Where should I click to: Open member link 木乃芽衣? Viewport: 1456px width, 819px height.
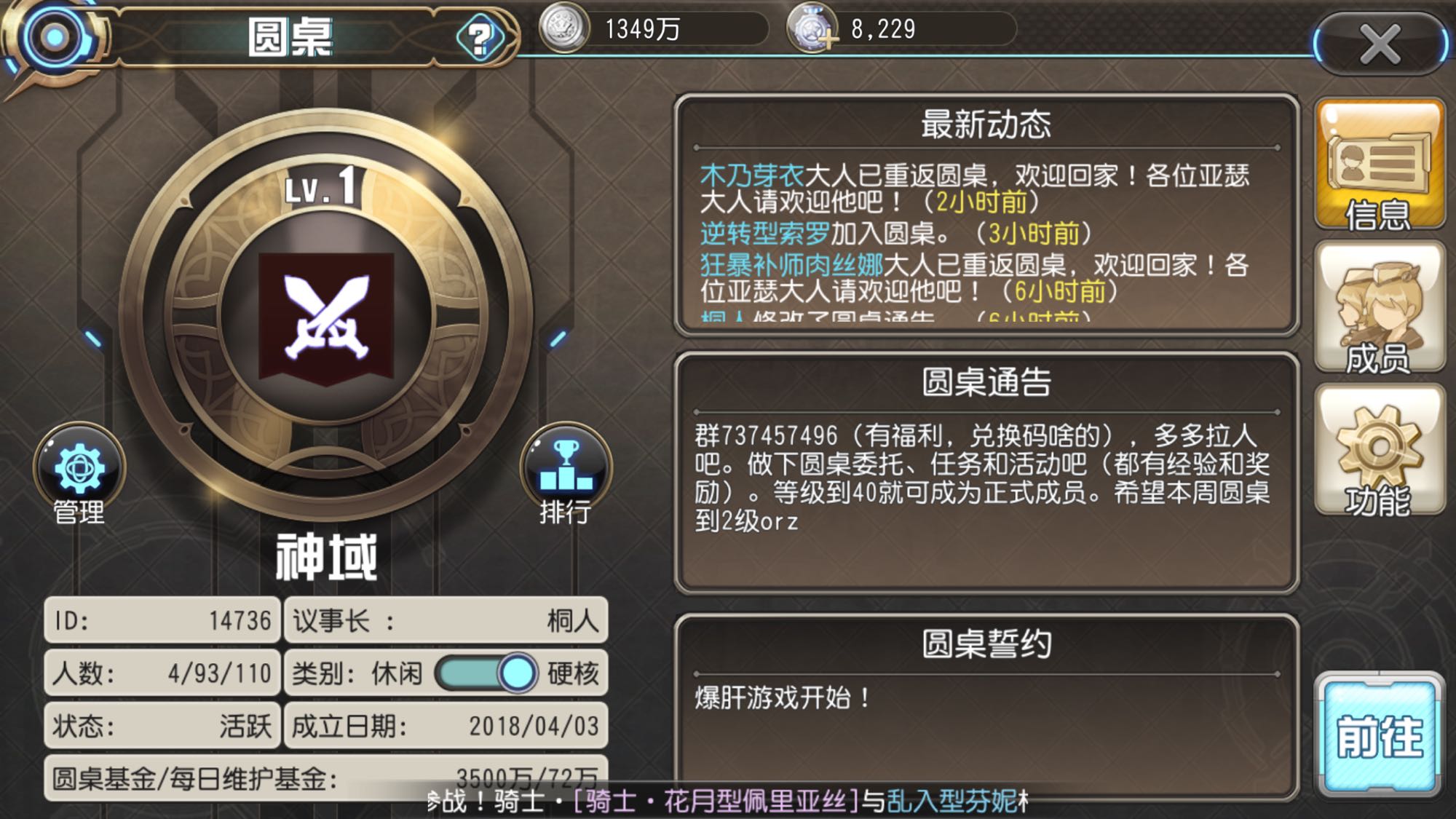click(x=751, y=175)
